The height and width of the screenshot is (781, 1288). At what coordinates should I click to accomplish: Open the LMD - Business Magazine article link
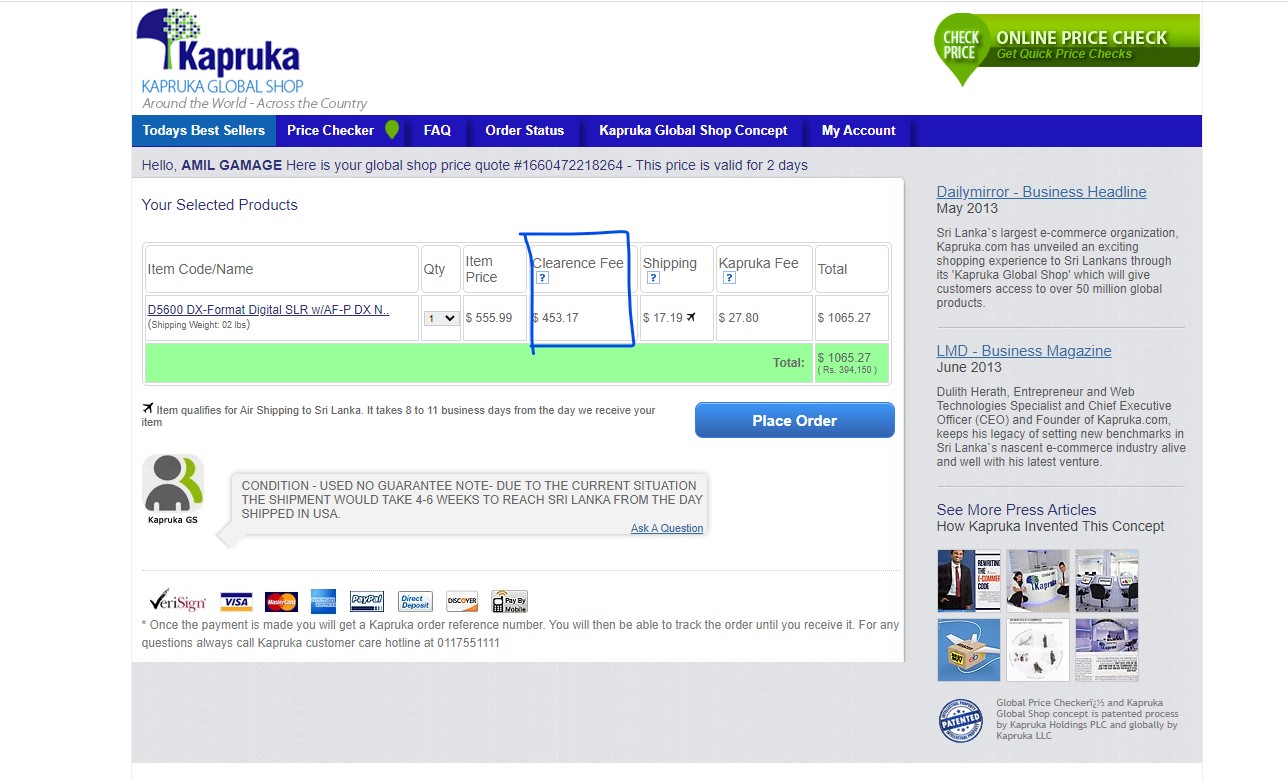(x=1024, y=351)
